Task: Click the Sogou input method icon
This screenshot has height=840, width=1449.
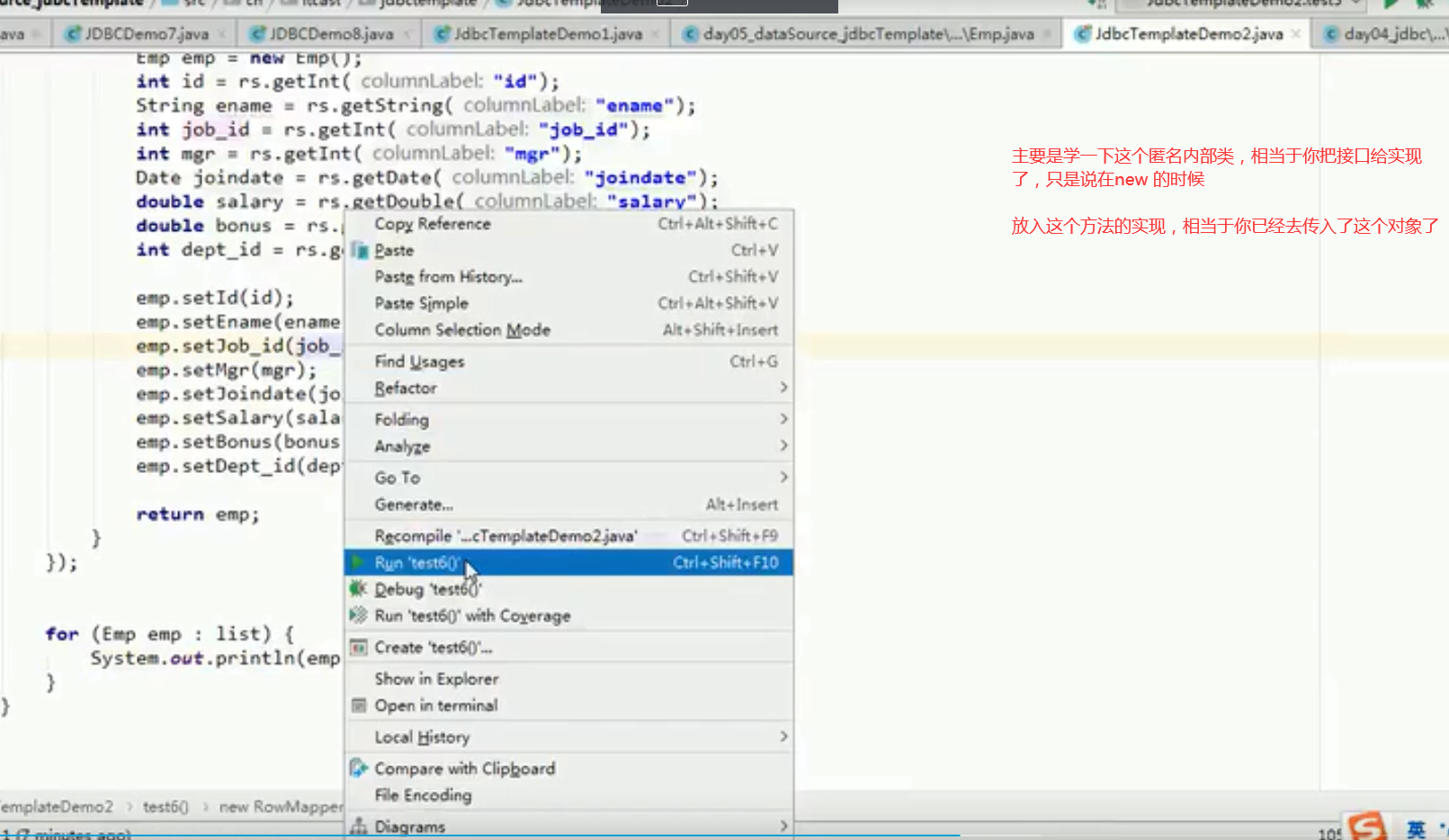Action: click(x=1367, y=827)
